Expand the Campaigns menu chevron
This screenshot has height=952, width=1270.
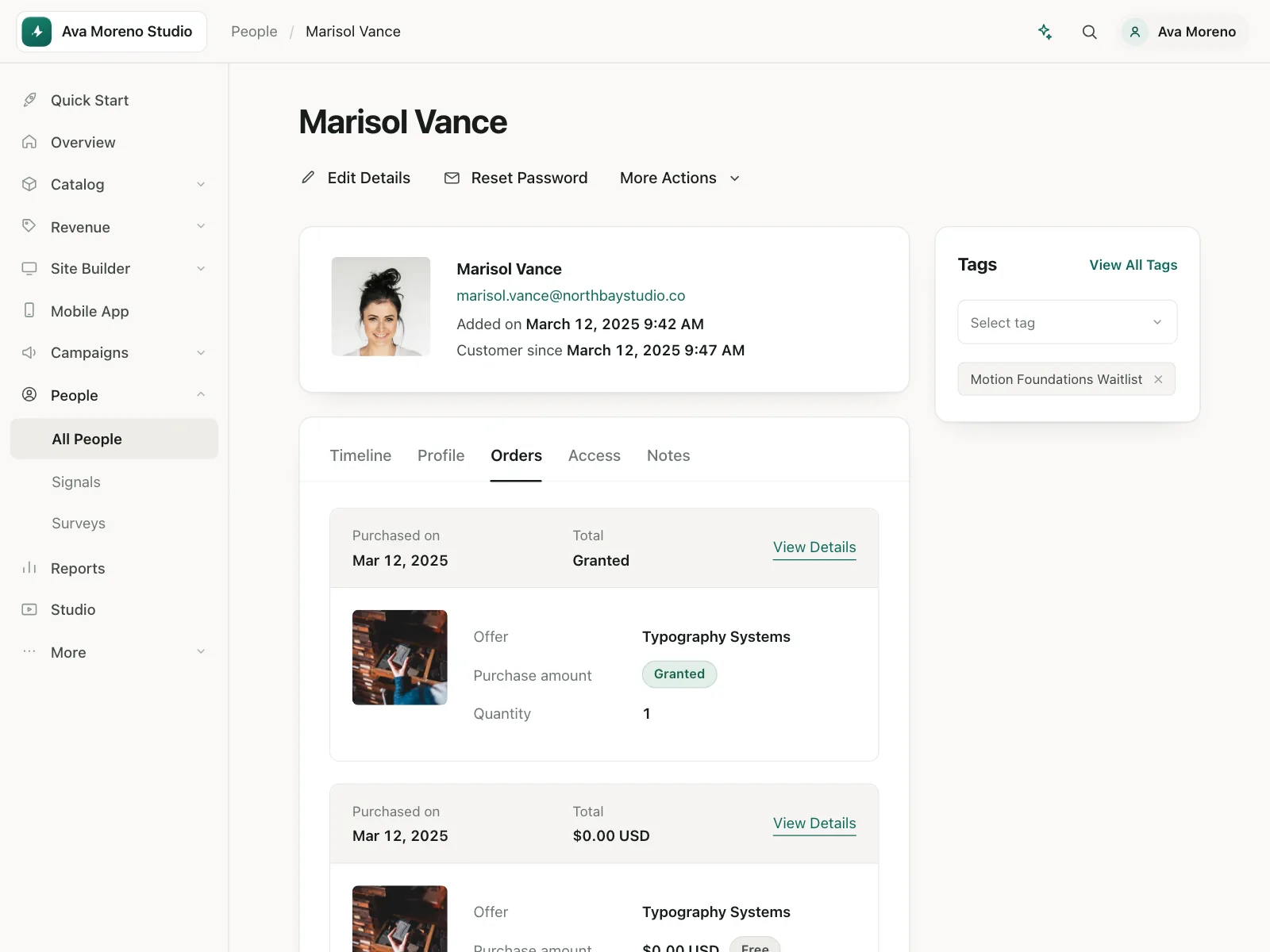(201, 352)
